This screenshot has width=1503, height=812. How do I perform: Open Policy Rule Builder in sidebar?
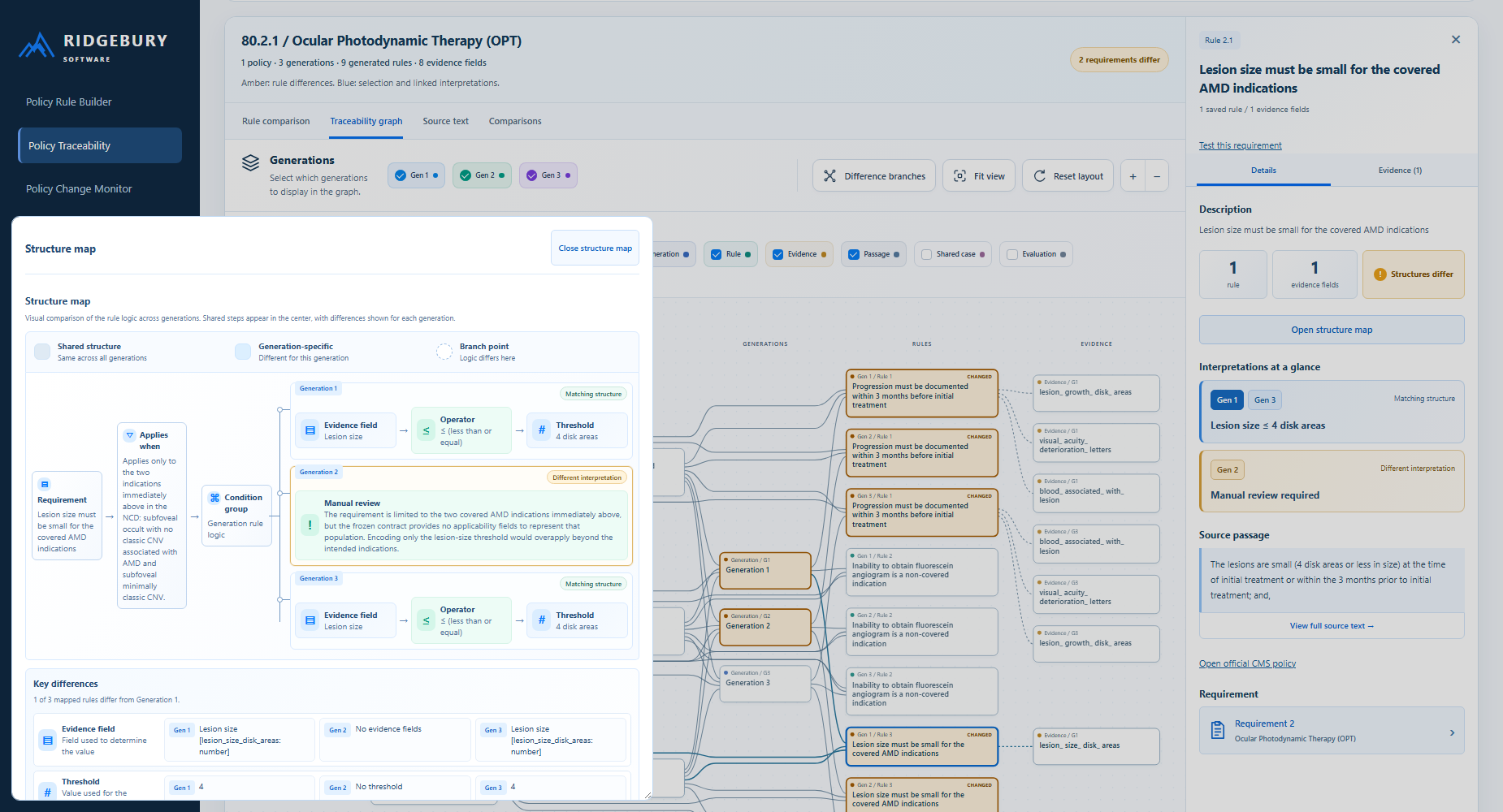100,101
